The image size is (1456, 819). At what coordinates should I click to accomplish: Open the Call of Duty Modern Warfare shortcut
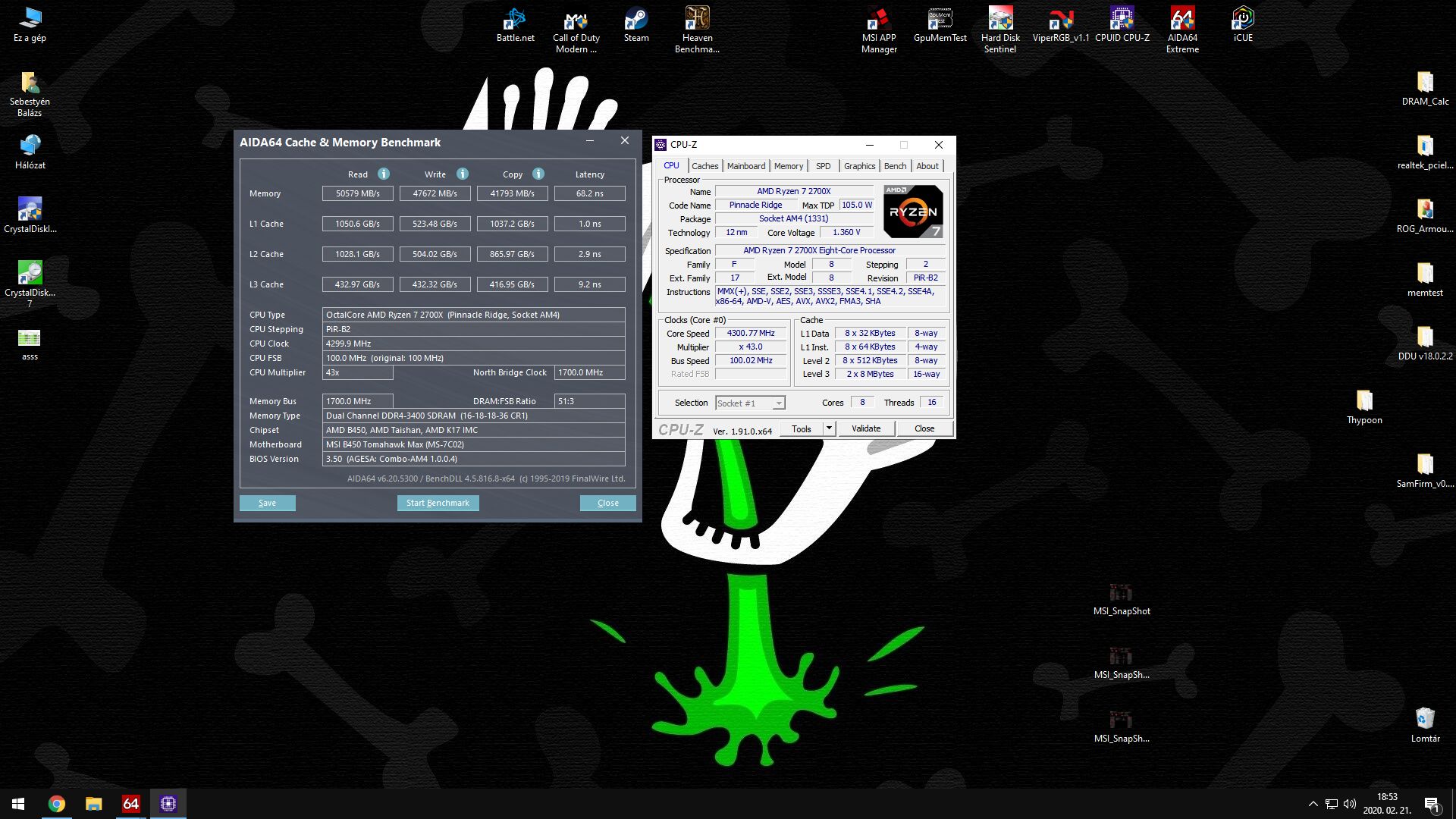tap(576, 30)
